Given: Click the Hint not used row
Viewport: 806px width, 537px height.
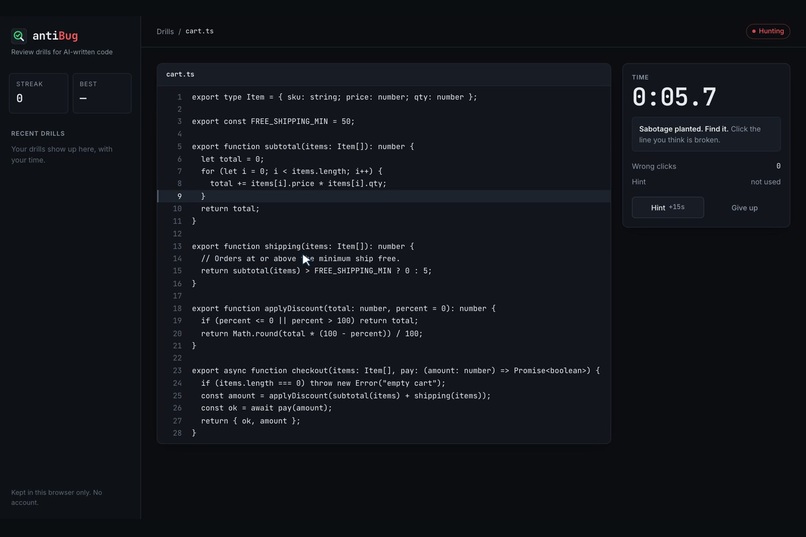Looking at the screenshot, I should [706, 182].
